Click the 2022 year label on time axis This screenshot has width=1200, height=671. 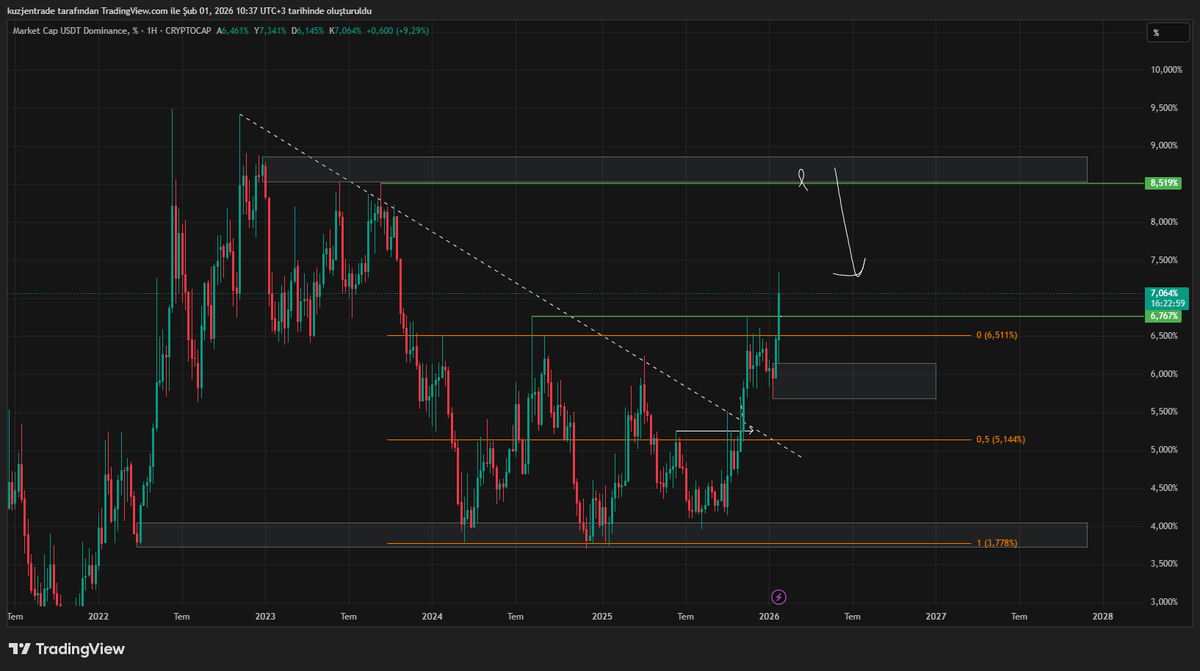point(98,617)
